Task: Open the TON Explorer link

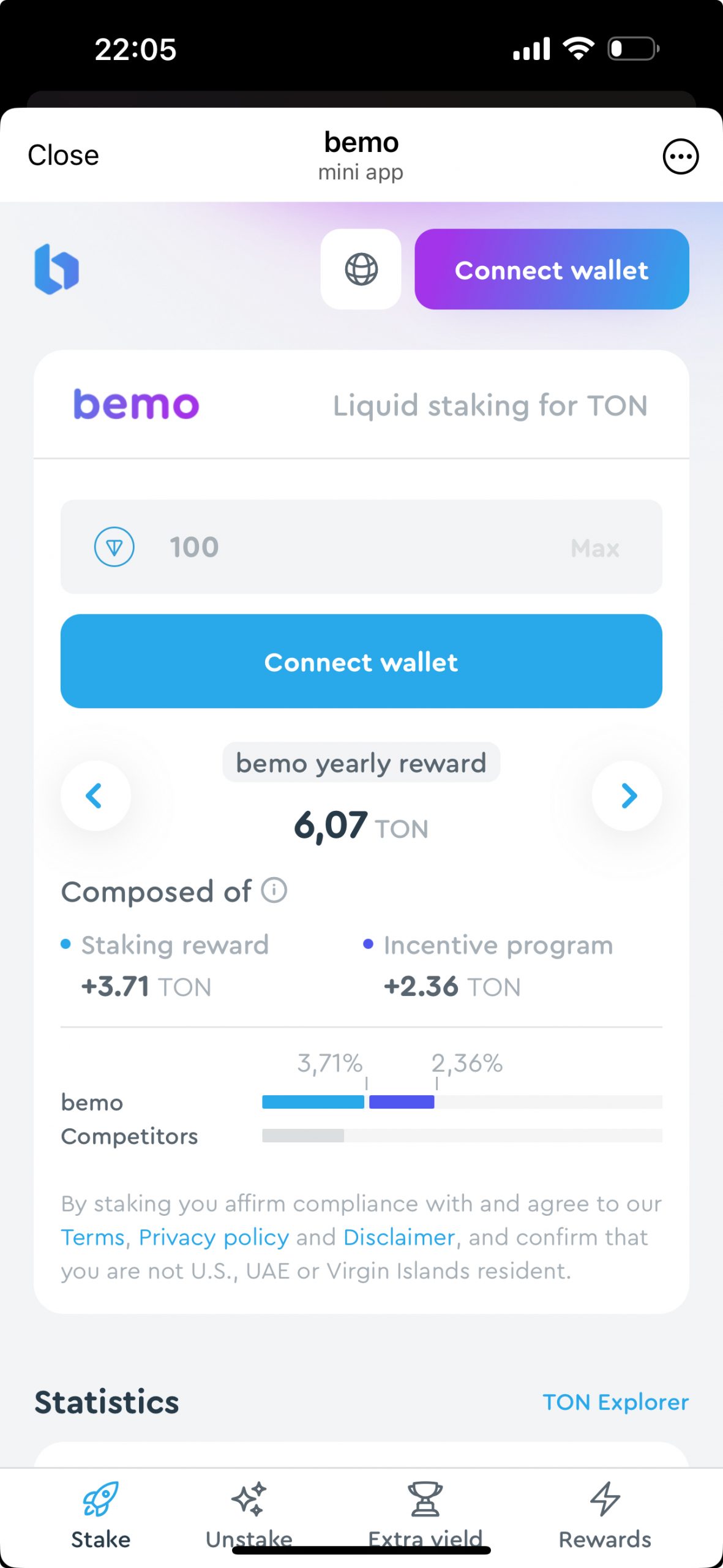Action: [616, 1402]
